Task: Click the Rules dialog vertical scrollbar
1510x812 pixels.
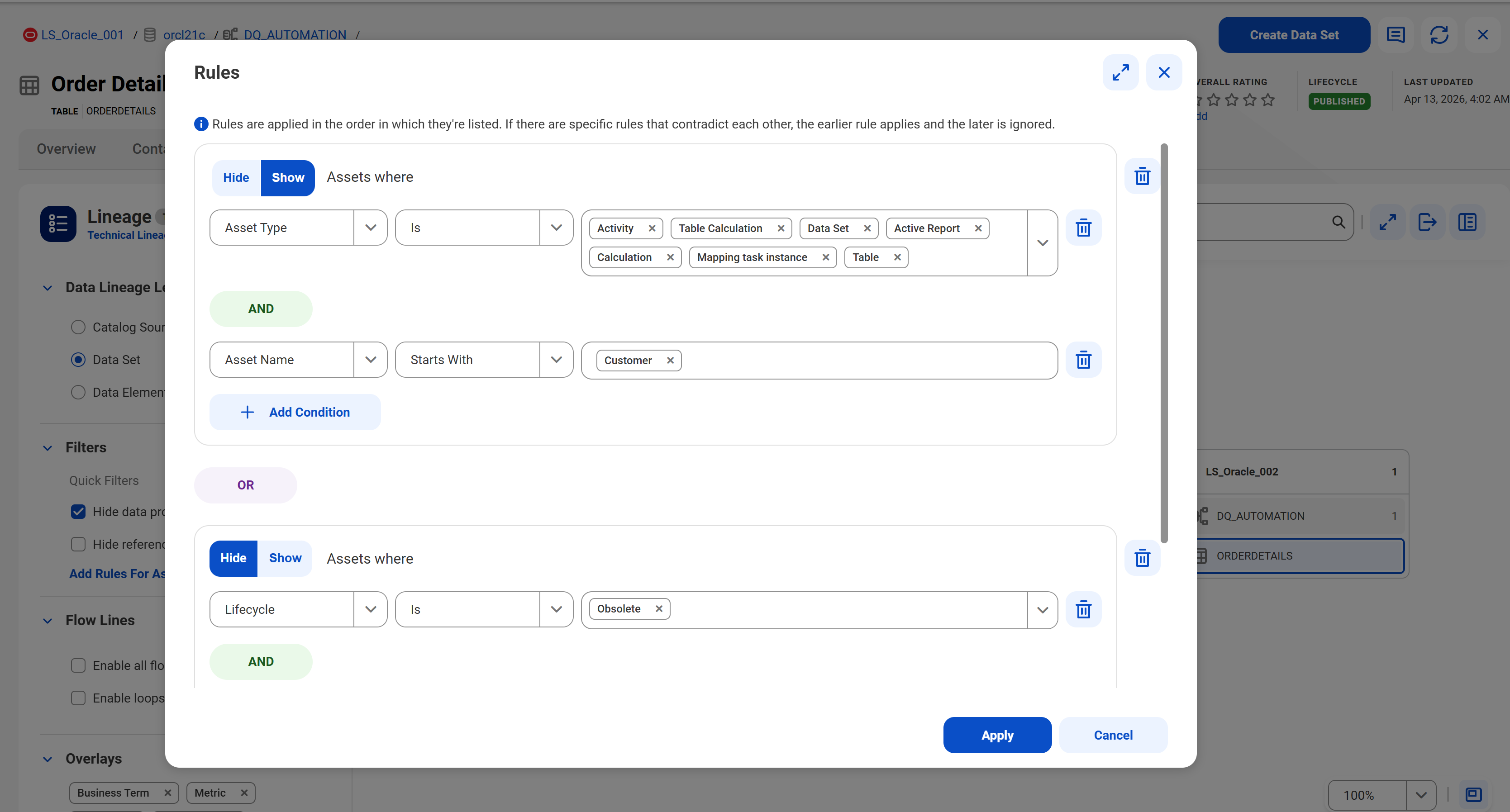Action: click(x=1163, y=343)
